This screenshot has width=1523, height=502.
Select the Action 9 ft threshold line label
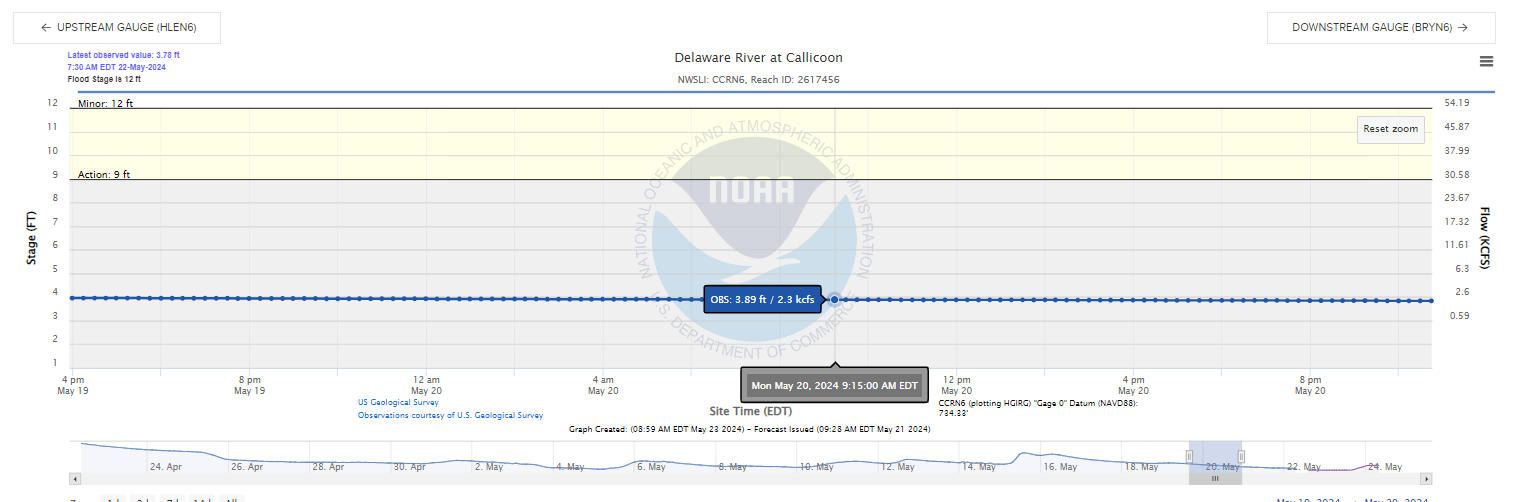point(104,175)
